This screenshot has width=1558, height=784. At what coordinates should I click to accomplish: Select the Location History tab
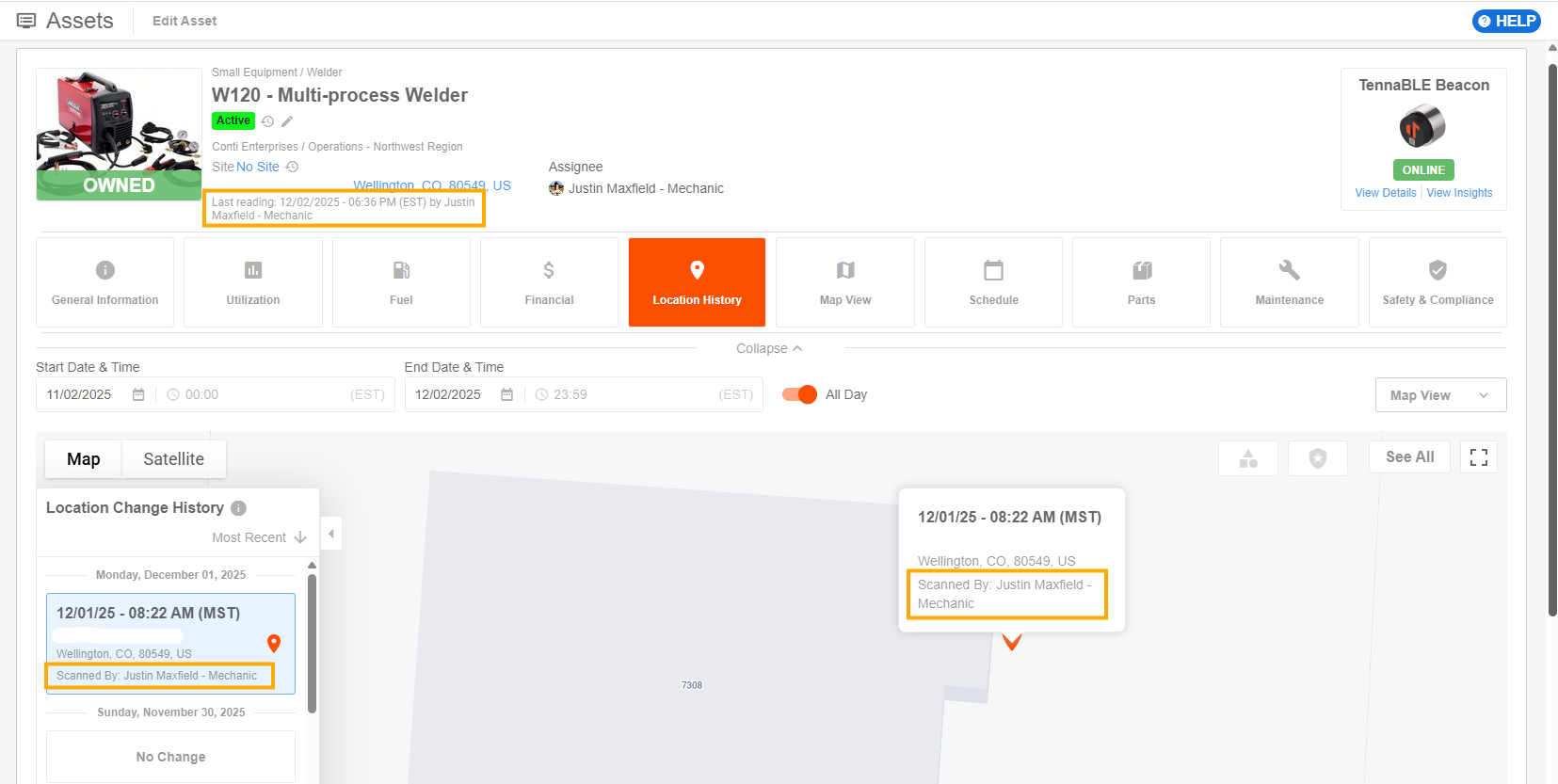[697, 282]
